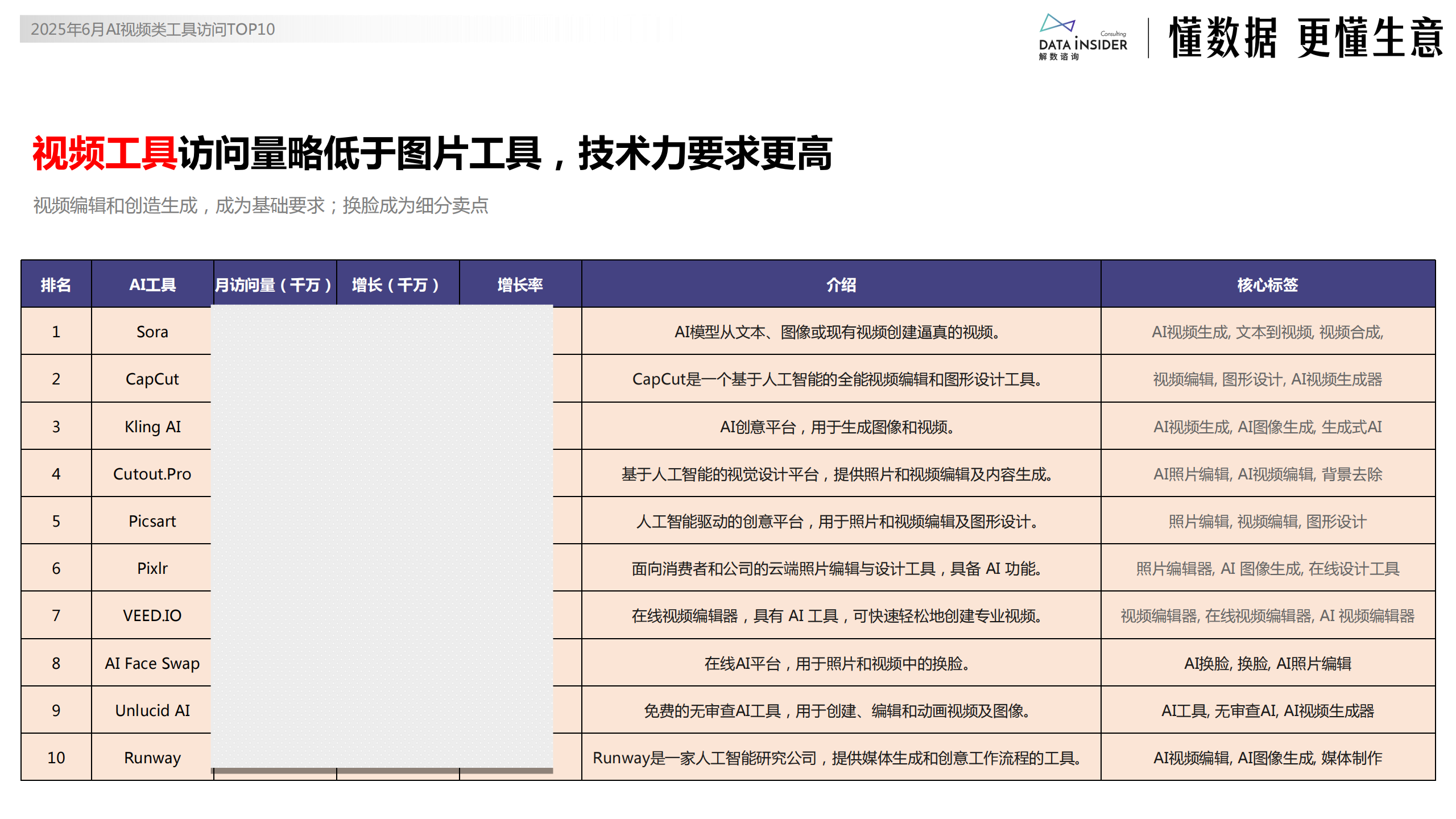
Task: Click the red '视频工具' title words
Action: click(105, 153)
